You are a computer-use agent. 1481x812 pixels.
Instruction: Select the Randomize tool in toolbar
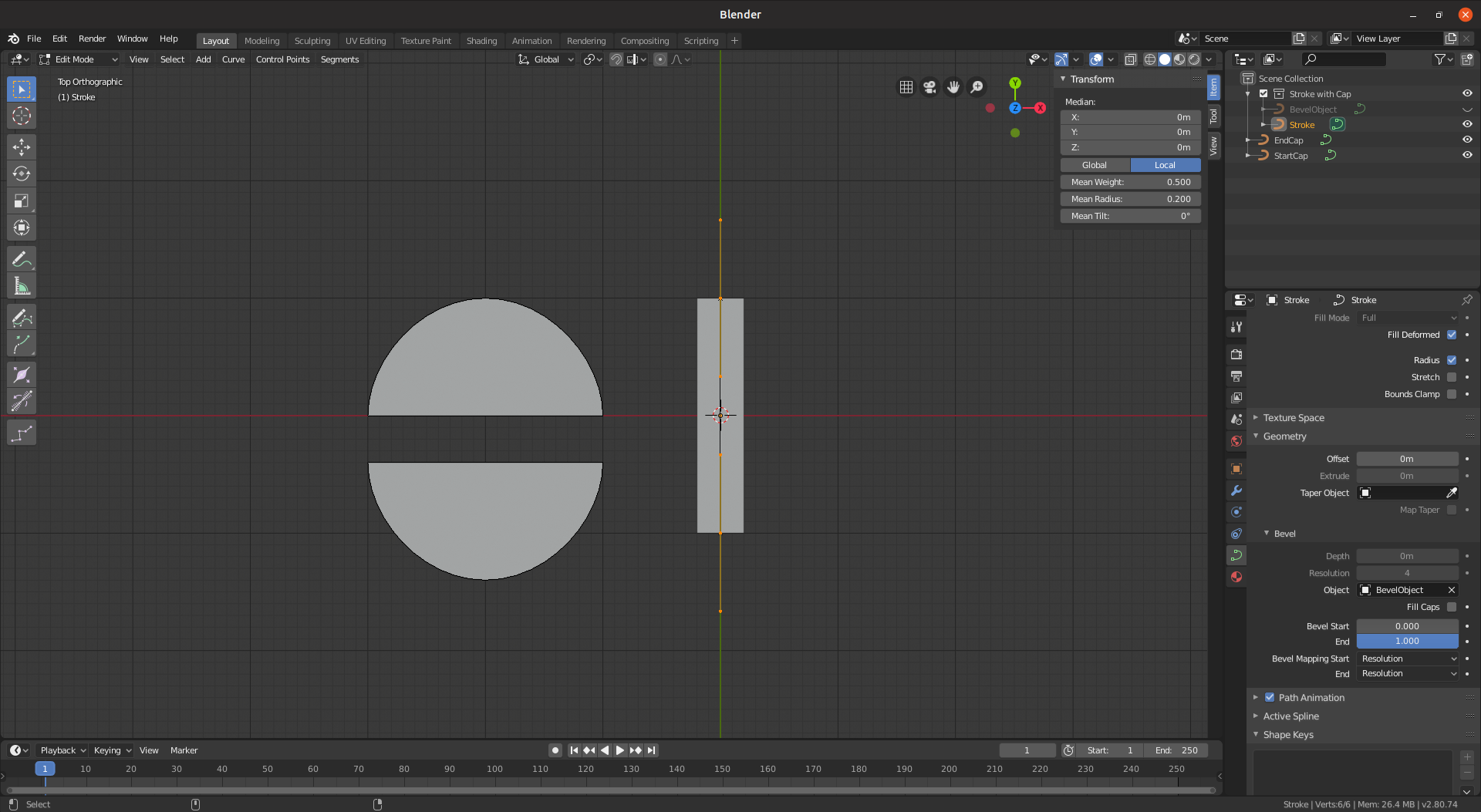pyautogui.click(x=22, y=433)
